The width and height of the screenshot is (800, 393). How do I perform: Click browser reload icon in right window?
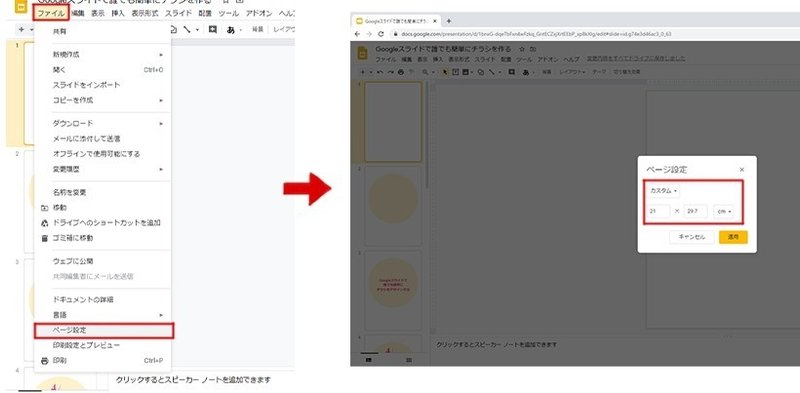click(x=381, y=34)
